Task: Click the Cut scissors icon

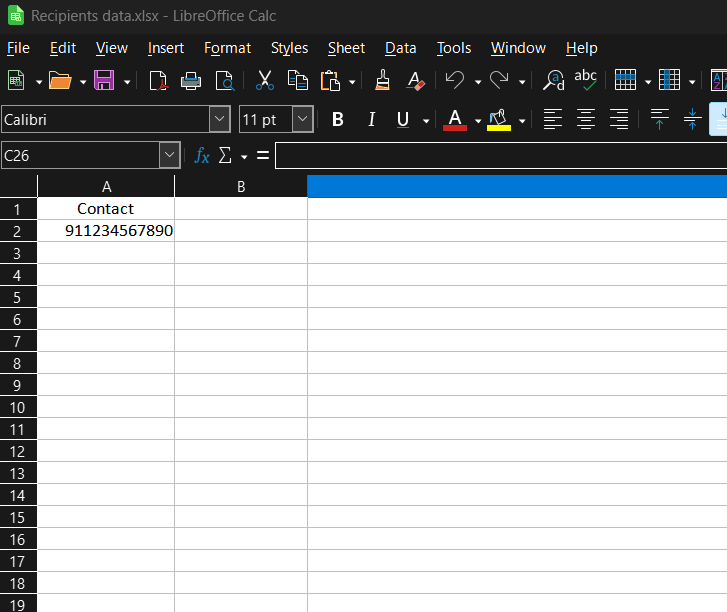Action: (265, 81)
